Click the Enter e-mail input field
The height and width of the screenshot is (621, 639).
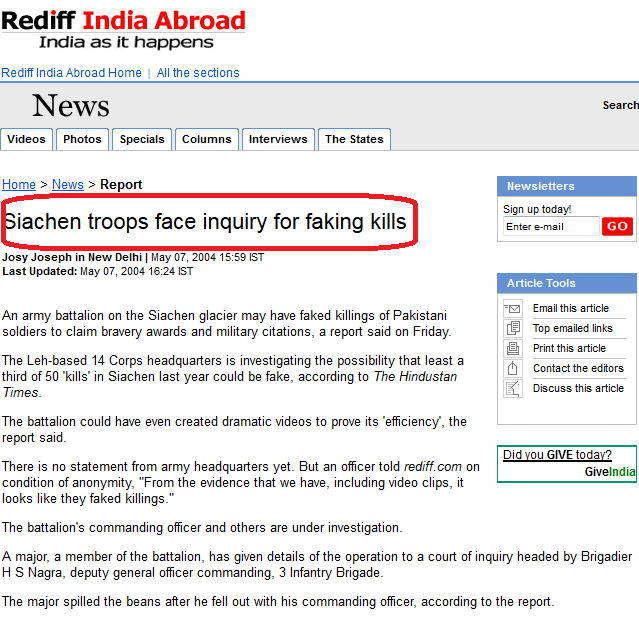click(551, 227)
